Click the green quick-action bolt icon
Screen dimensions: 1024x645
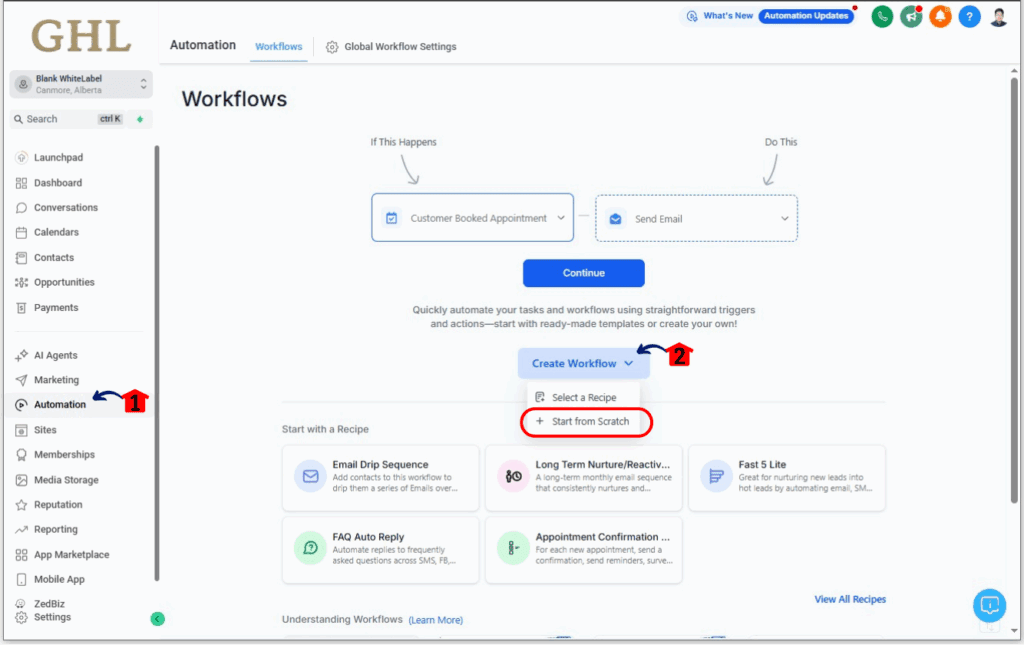[x=140, y=119]
